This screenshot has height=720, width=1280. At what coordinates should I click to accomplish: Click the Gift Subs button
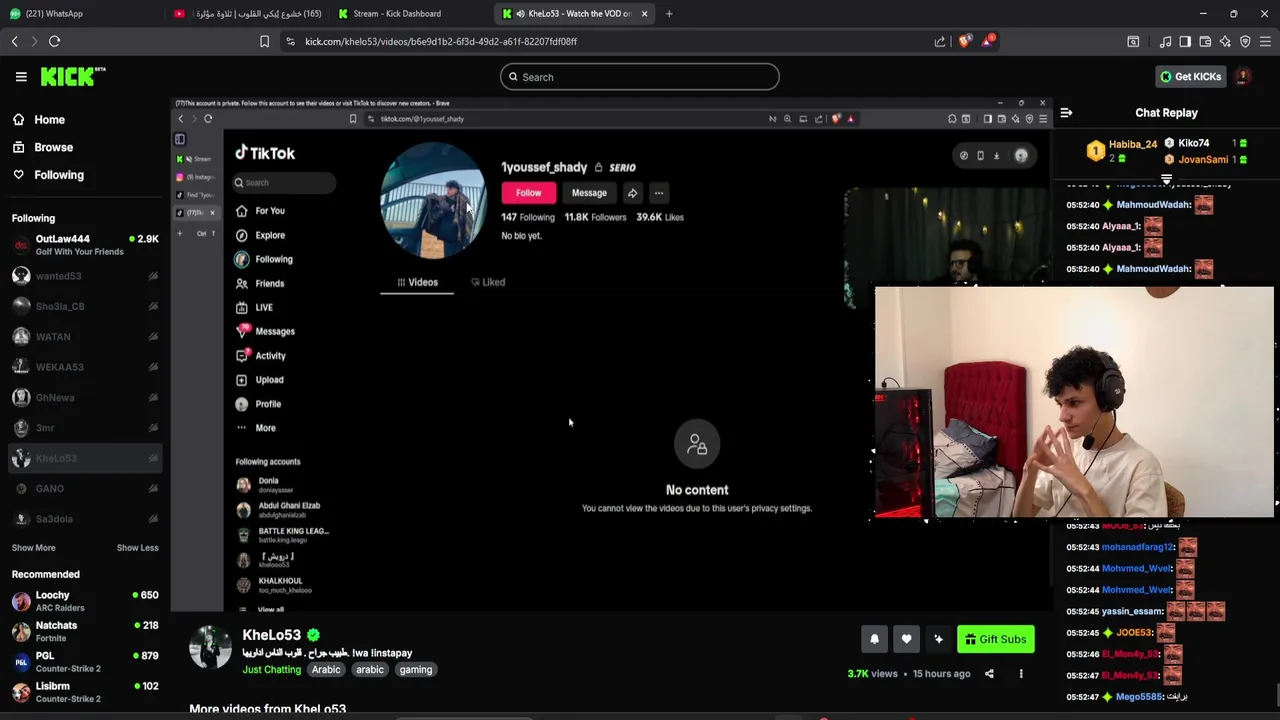tap(995, 639)
